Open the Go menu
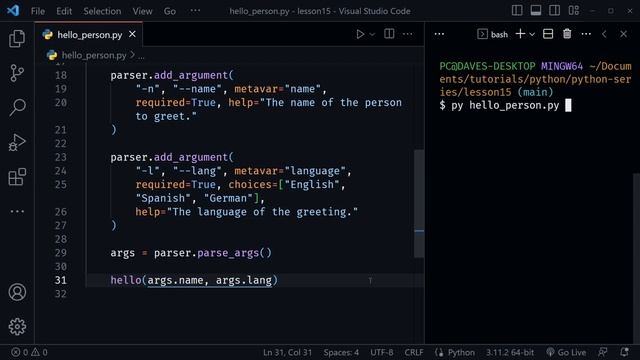 pos(170,11)
